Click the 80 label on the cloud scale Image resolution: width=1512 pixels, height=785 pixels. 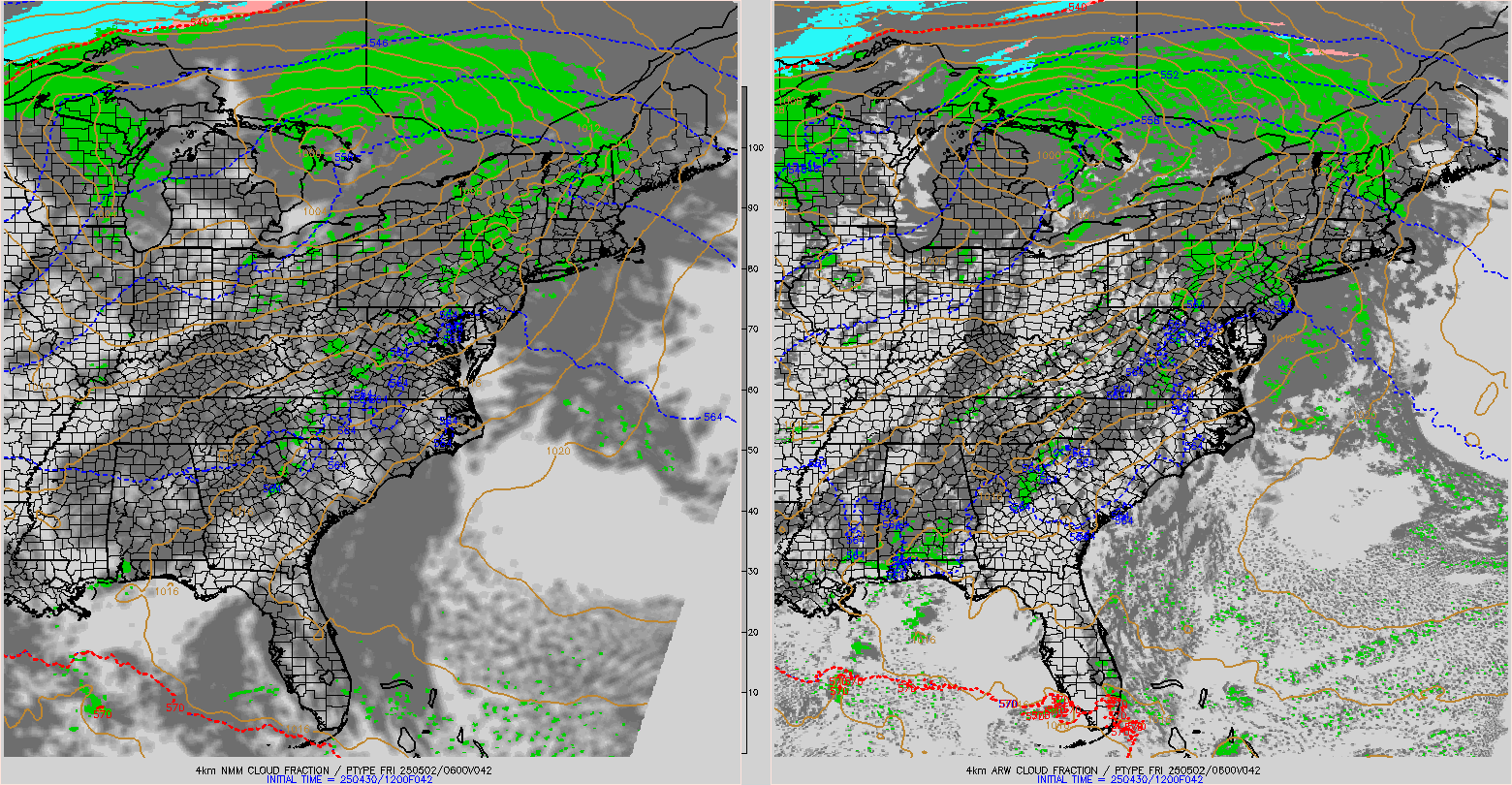[x=755, y=268]
